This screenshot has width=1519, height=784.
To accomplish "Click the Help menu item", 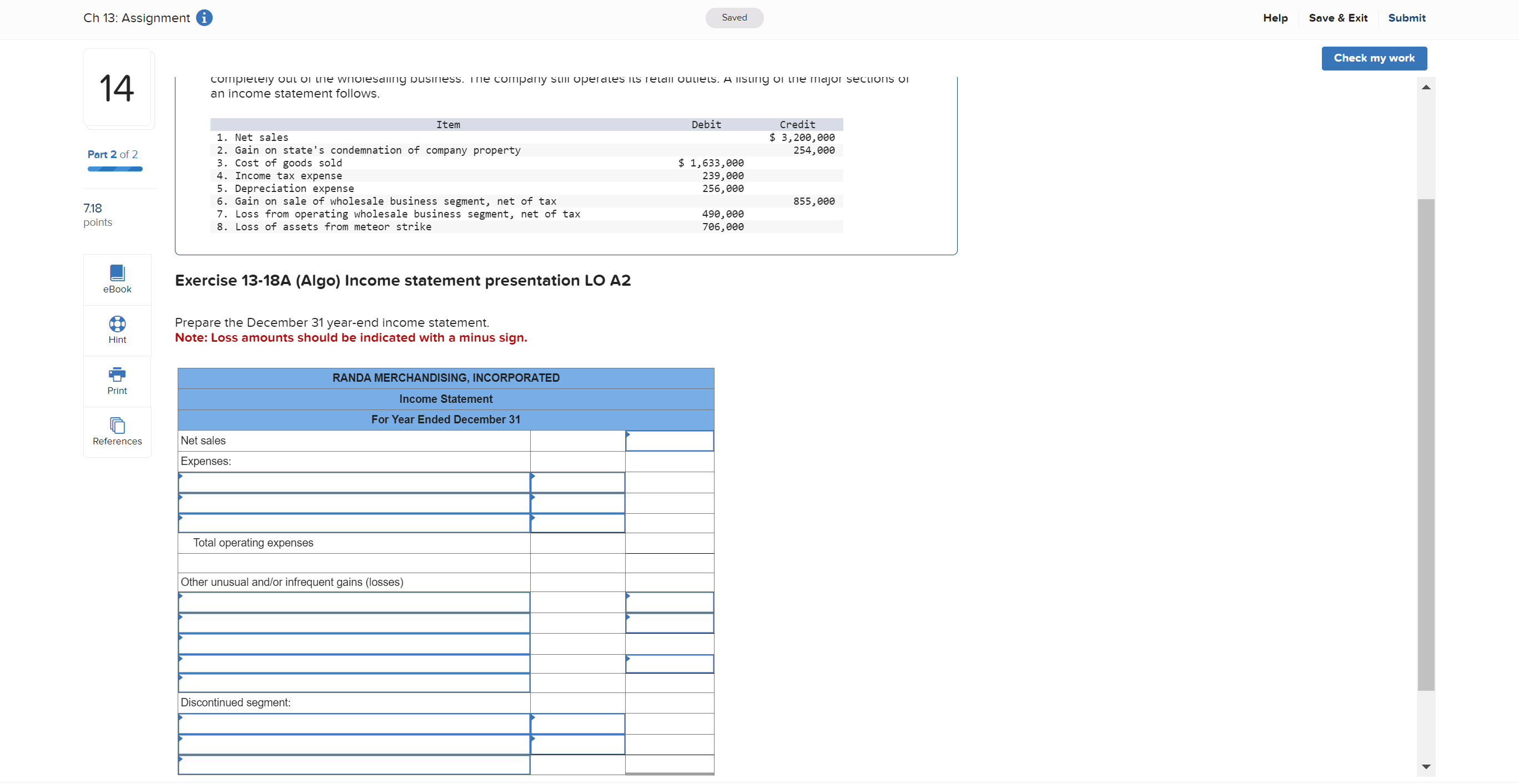I will 1275,18.
